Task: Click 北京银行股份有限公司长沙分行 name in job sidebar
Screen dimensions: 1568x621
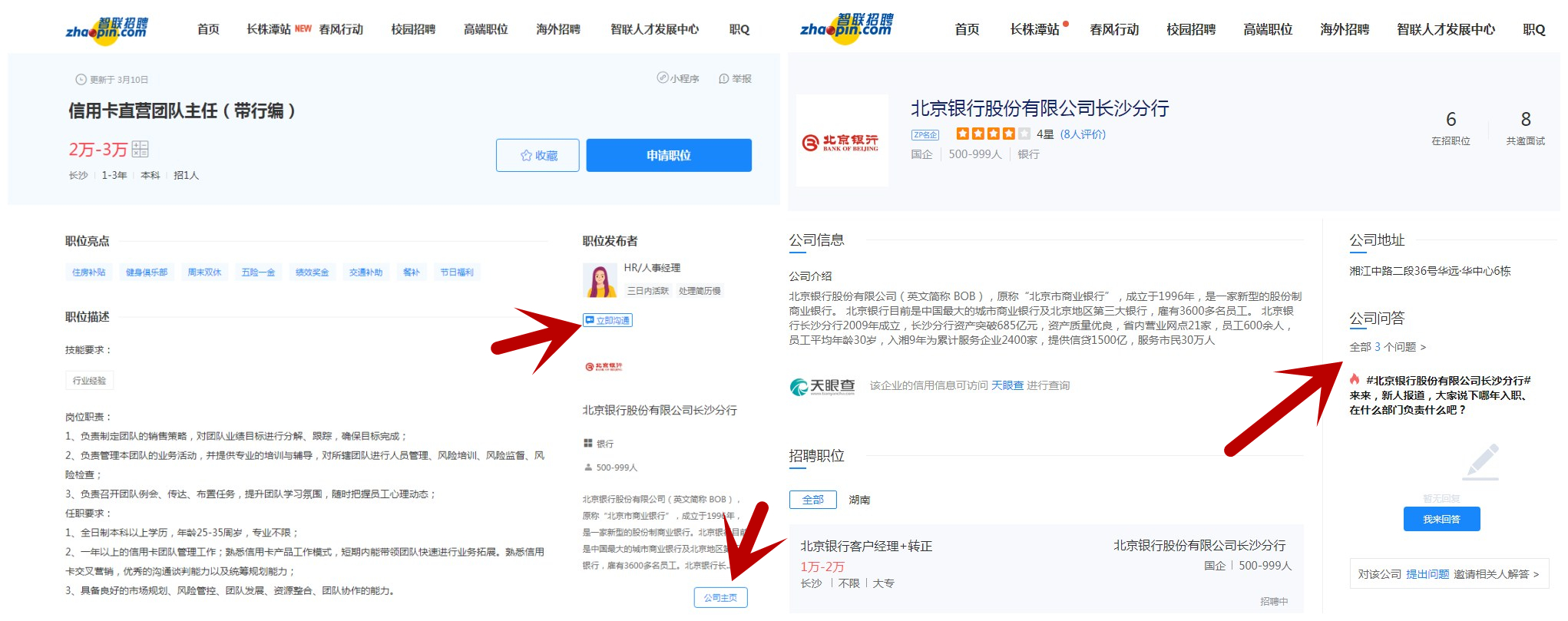Action: 660,410
